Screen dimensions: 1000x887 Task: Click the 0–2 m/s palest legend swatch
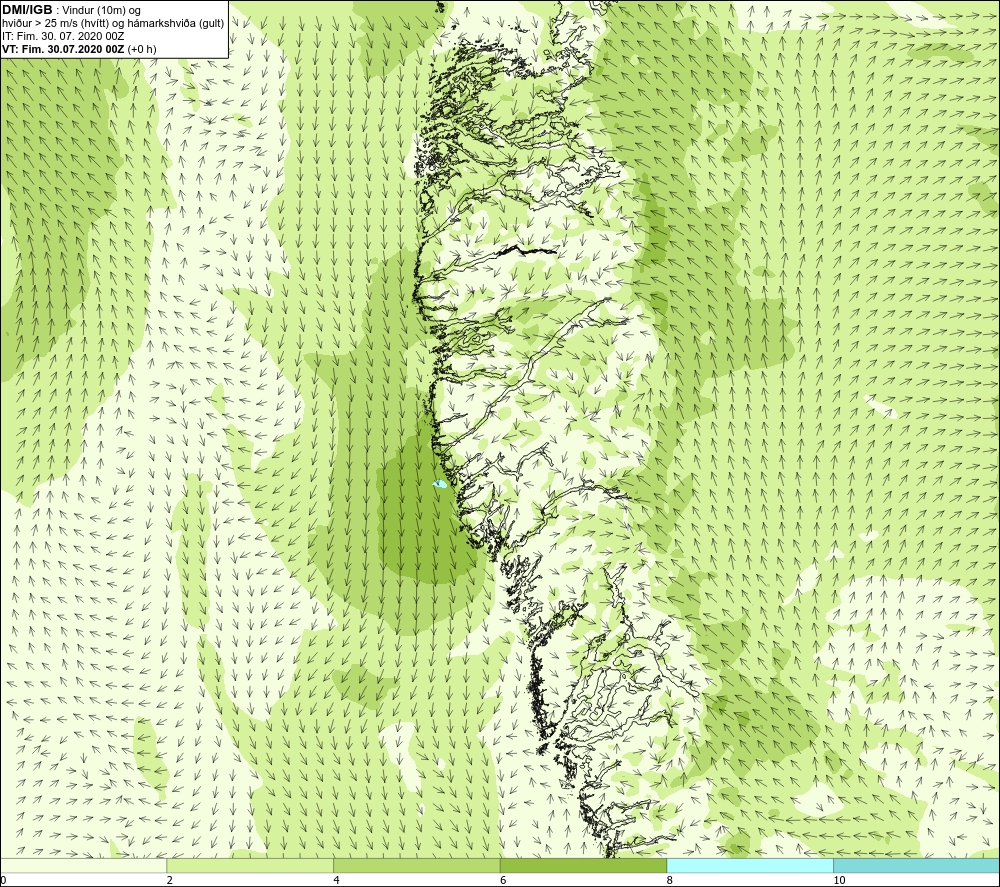(83, 865)
